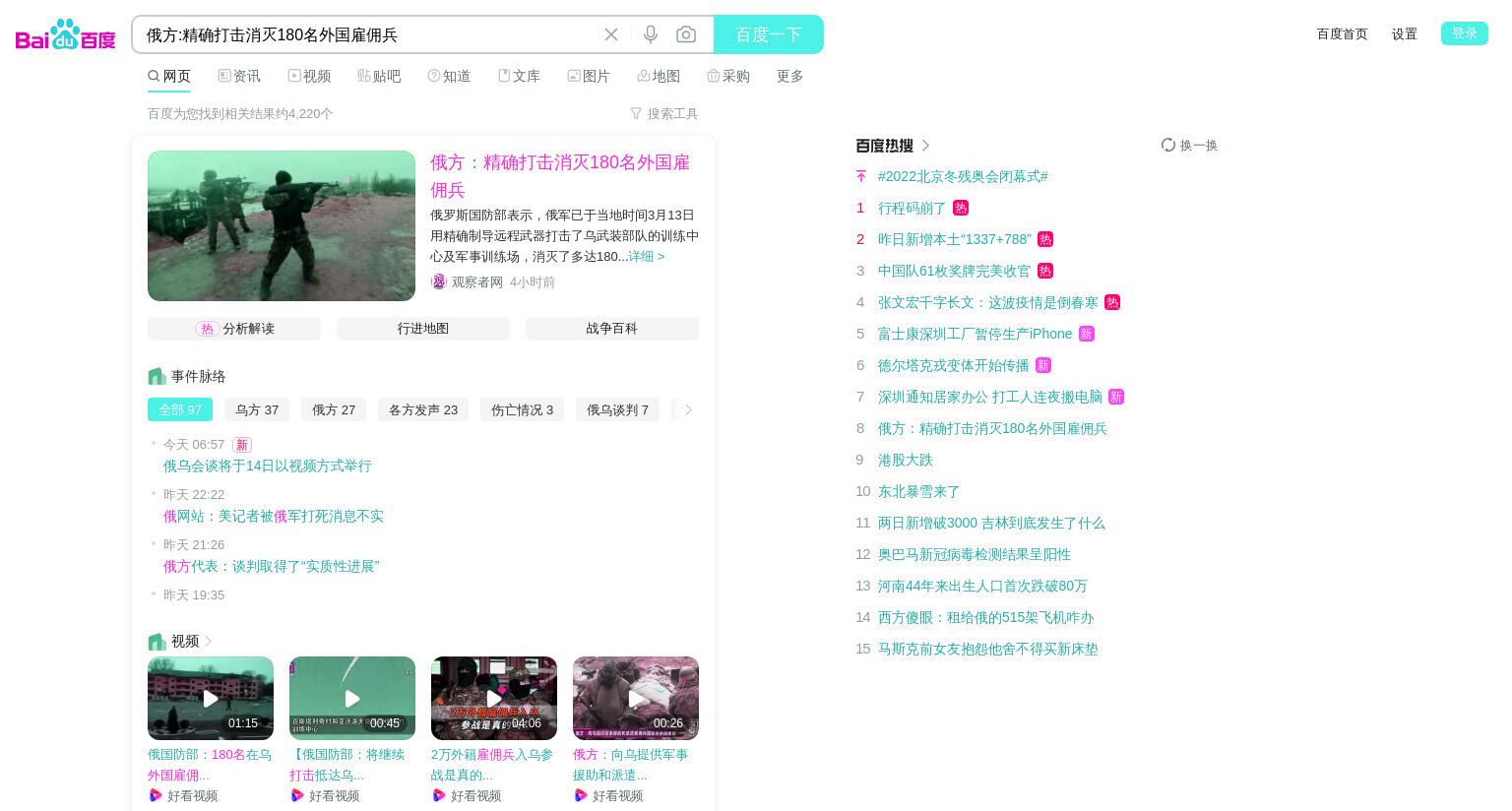Viewport: 1512px width, 811px height.
Task: Switch to the 贴吧 tab
Action: 379,76
